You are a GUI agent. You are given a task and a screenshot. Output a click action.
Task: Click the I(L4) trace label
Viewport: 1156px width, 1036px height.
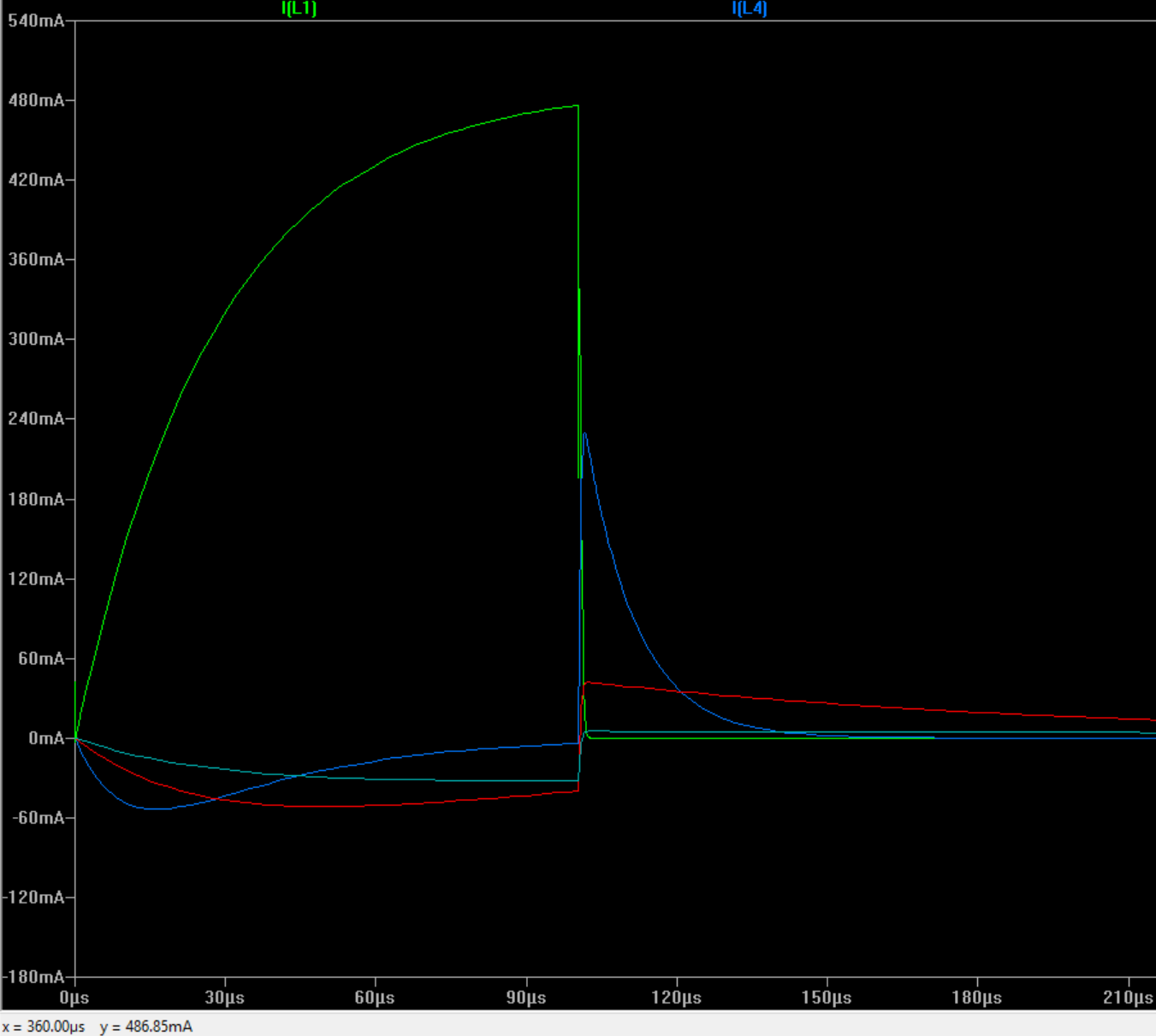tap(749, 9)
